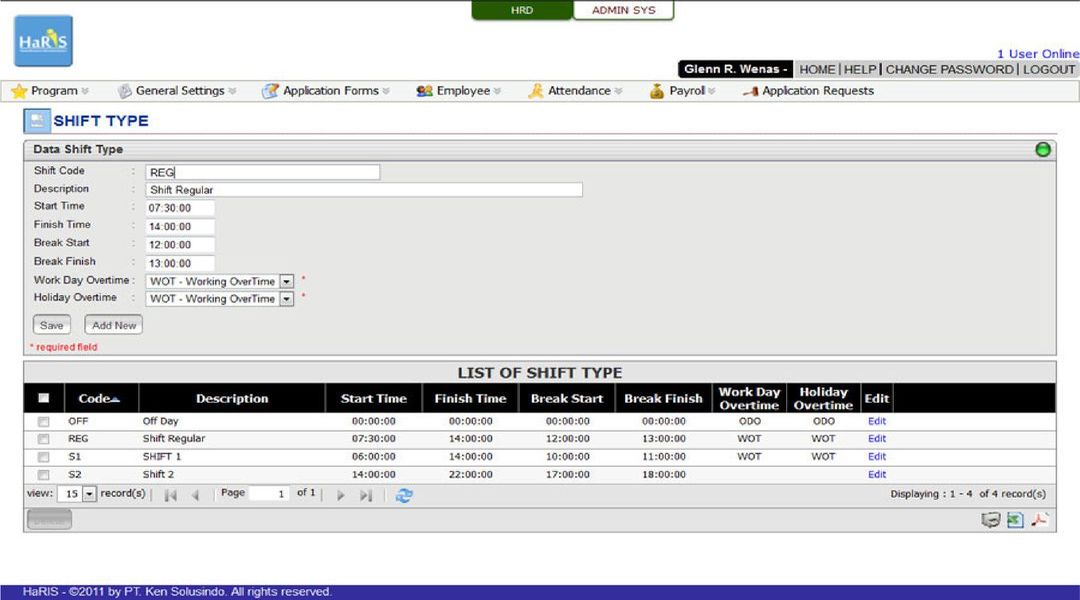Go to the last page of records

[x=366, y=495]
